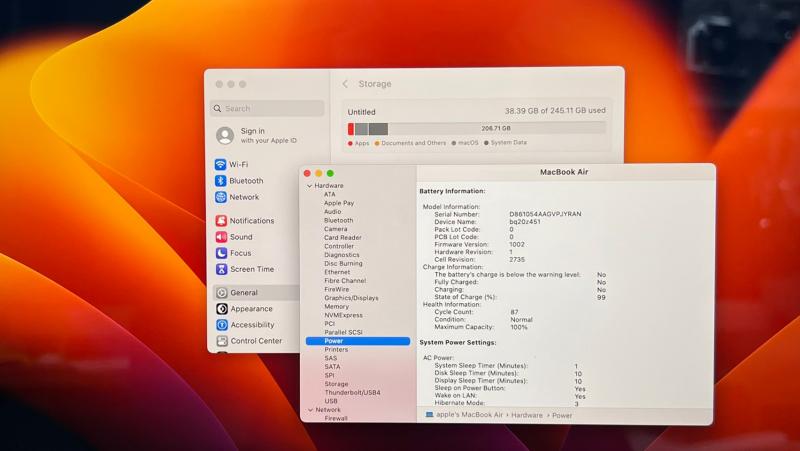Click Condition value Normal
The height and width of the screenshot is (451, 800).
tap(521, 319)
